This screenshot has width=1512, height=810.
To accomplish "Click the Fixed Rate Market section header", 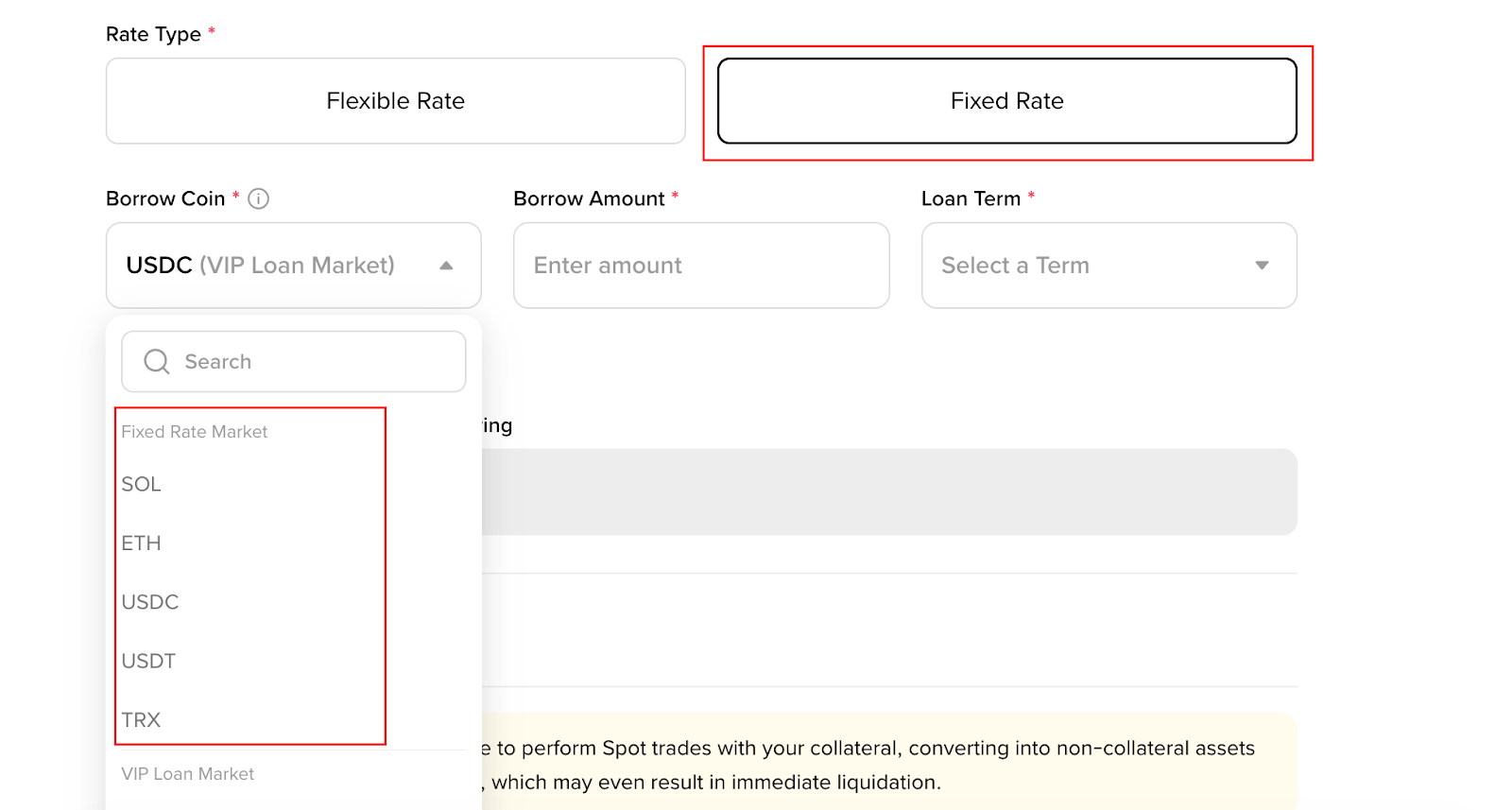I will pyautogui.click(x=195, y=432).
